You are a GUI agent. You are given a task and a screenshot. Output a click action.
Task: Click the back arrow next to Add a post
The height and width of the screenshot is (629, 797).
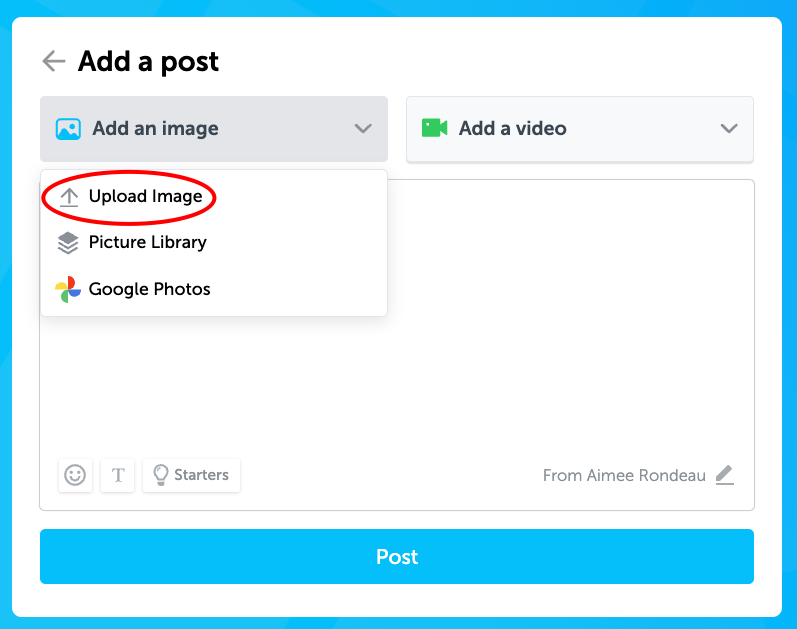[x=54, y=62]
